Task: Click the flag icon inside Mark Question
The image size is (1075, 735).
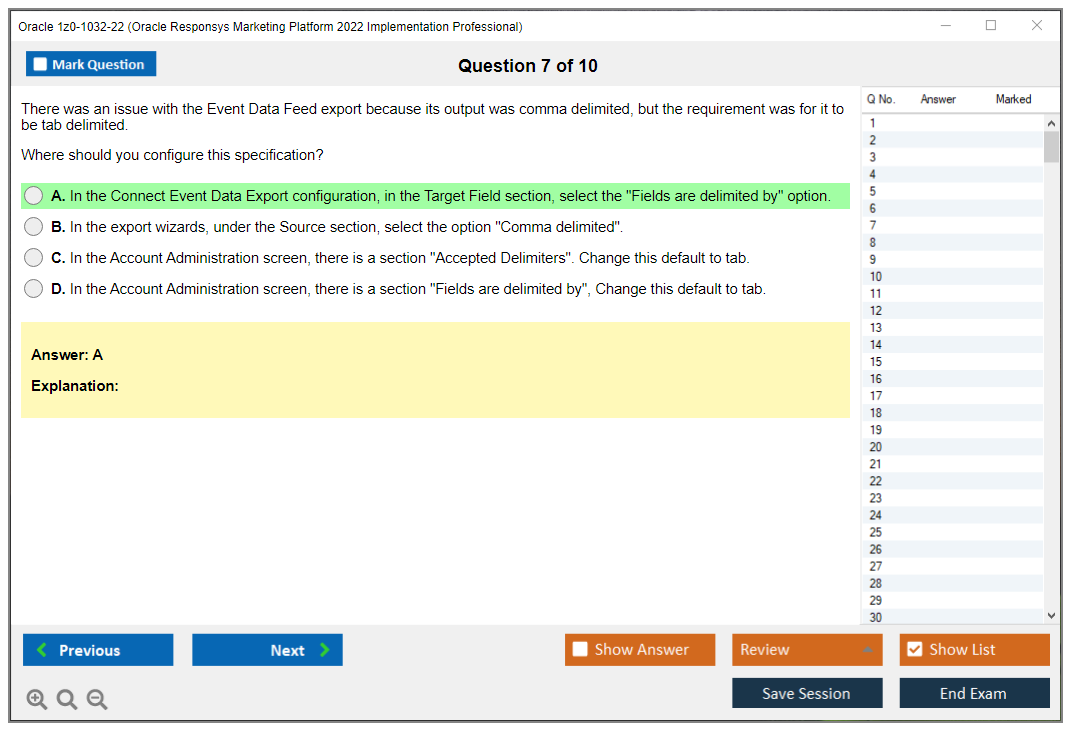Action: [39, 63]
